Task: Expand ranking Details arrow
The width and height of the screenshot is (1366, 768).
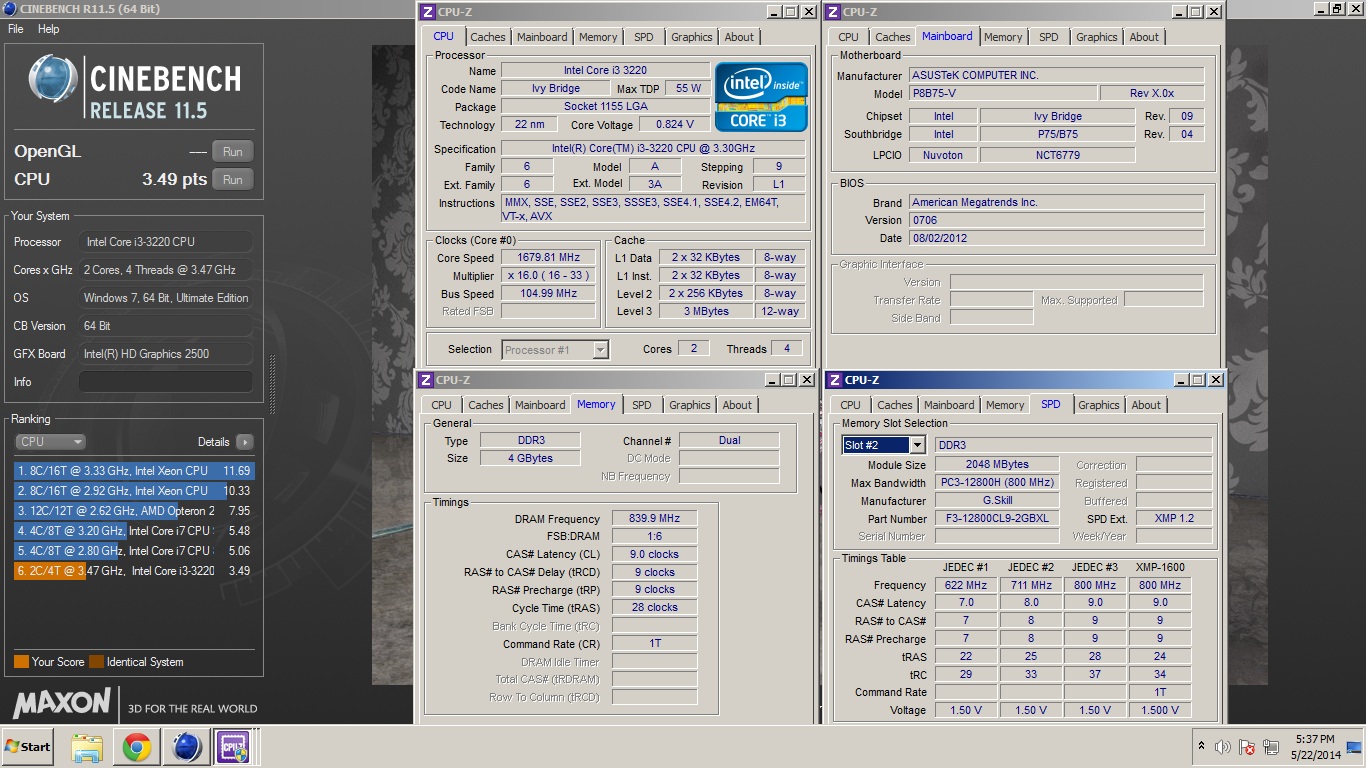Action: (244, 442)
